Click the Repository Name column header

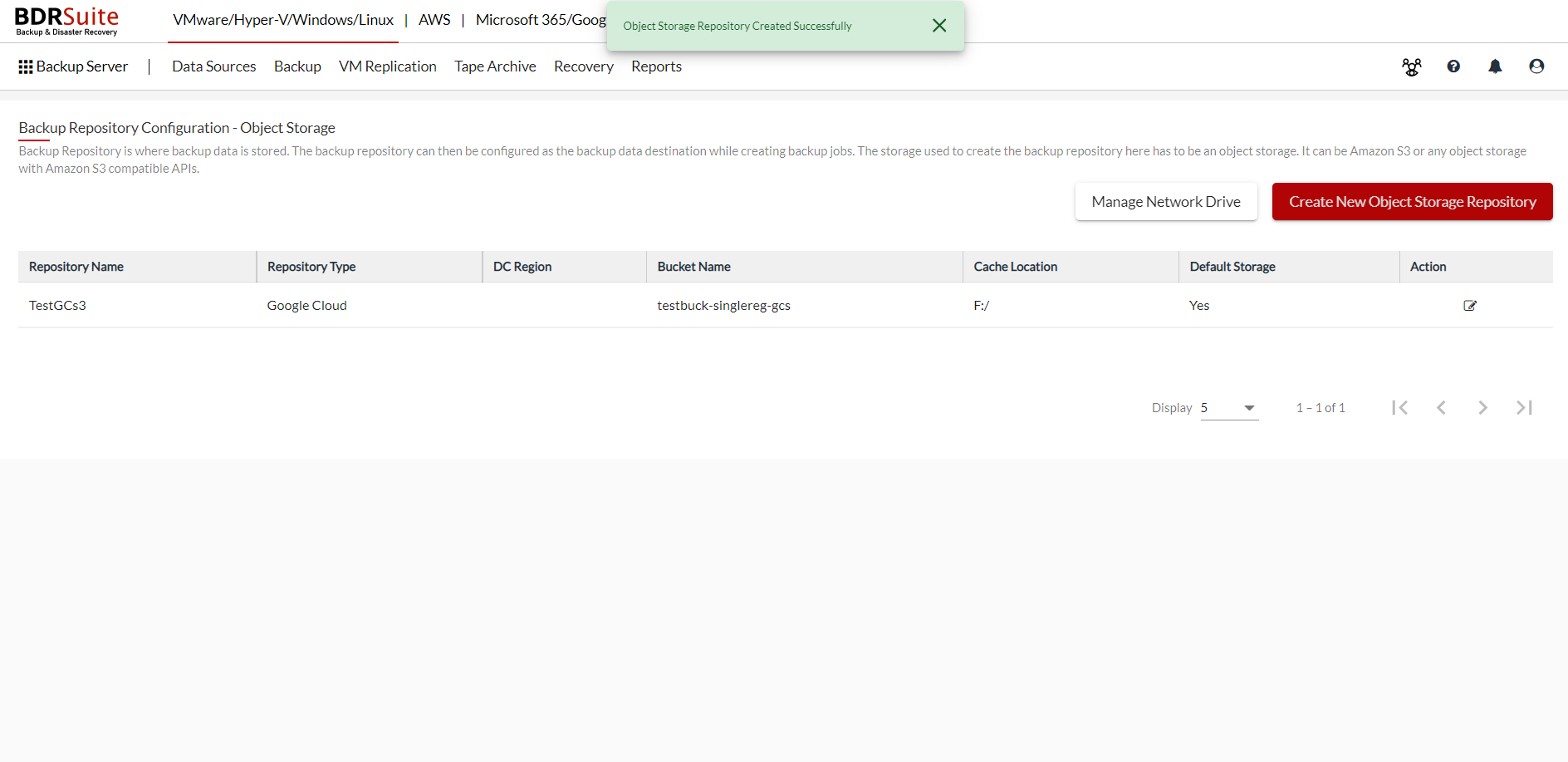137,267
